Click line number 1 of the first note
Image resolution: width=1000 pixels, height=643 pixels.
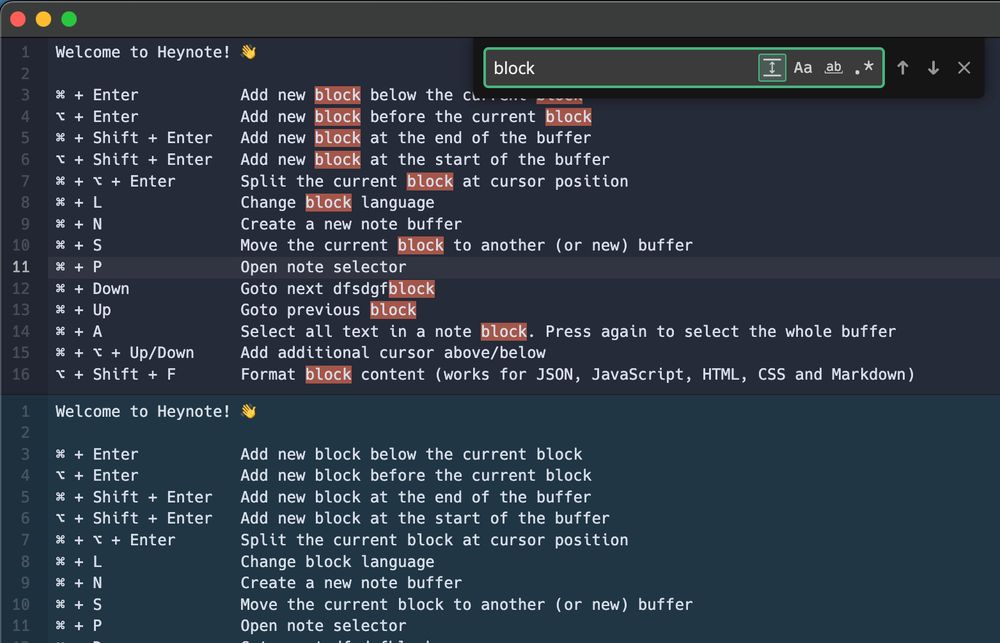click(x=24, y=52)
